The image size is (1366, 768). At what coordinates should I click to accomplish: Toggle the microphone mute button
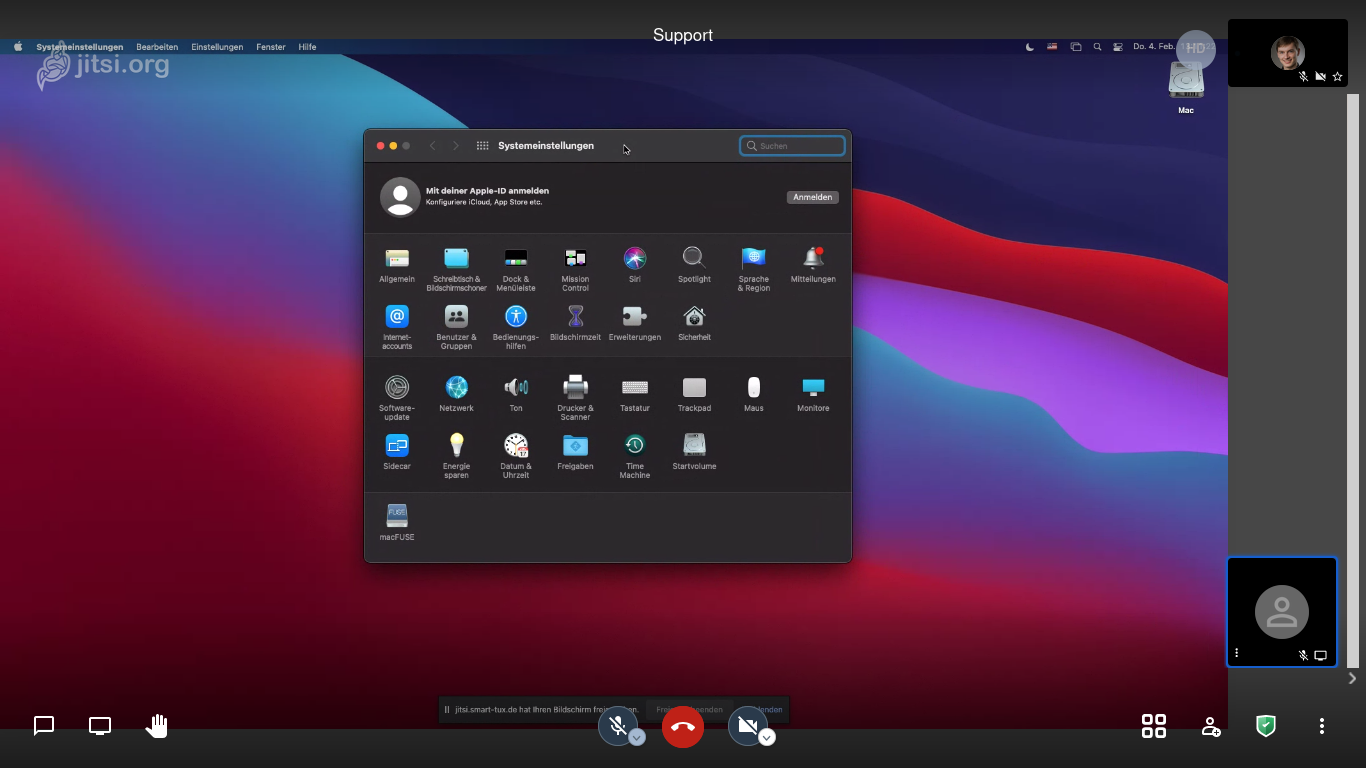click(x=618, y=726)
